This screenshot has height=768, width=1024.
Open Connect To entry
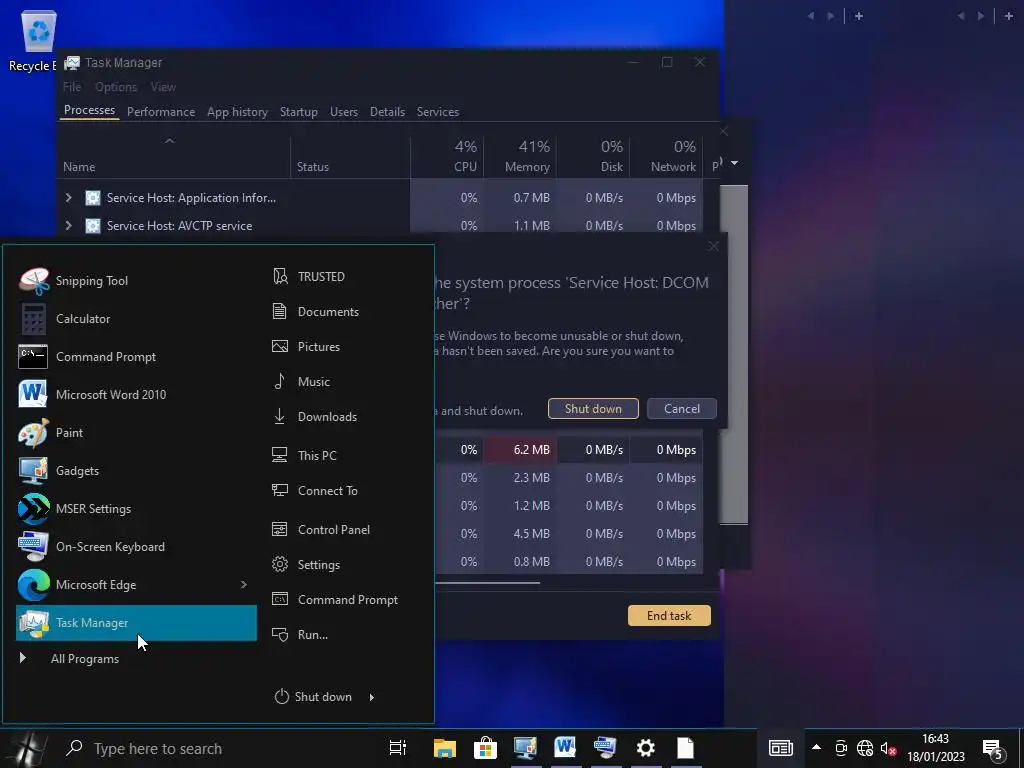[314, 490]
